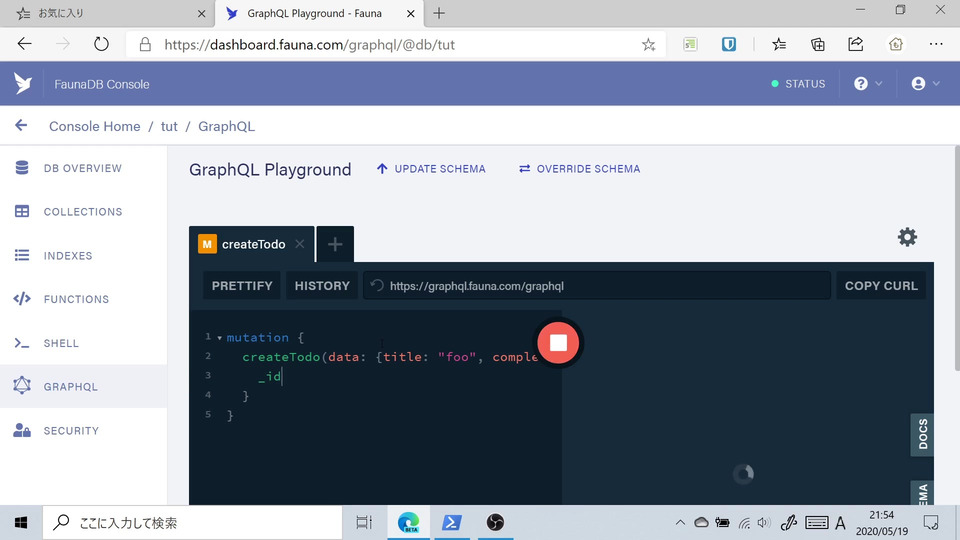The width and height of the screenshot is (960, 540).
Task: Open the volume control tray icon
Action: tap(763, 523)
